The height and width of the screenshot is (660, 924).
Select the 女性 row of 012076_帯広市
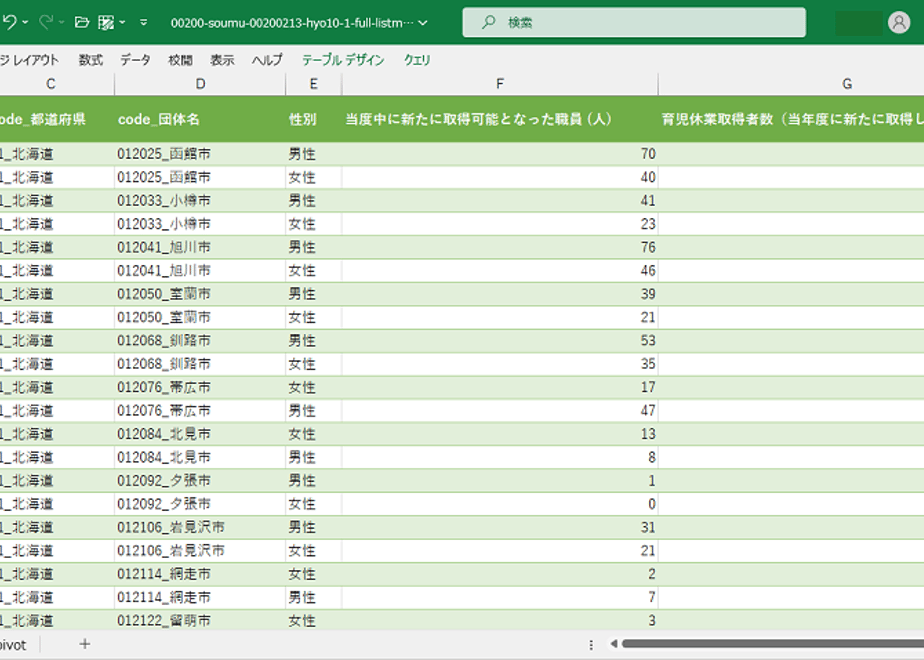coord(462,387)
